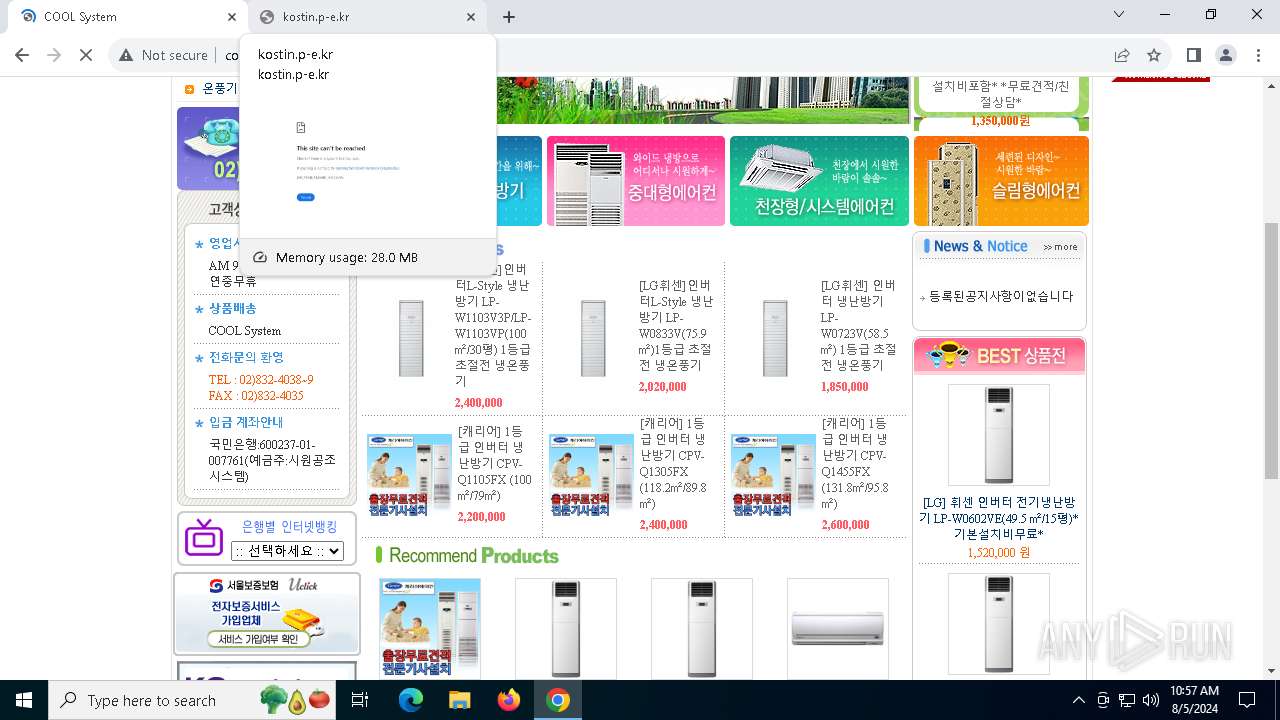Share this page icon

1122,55
